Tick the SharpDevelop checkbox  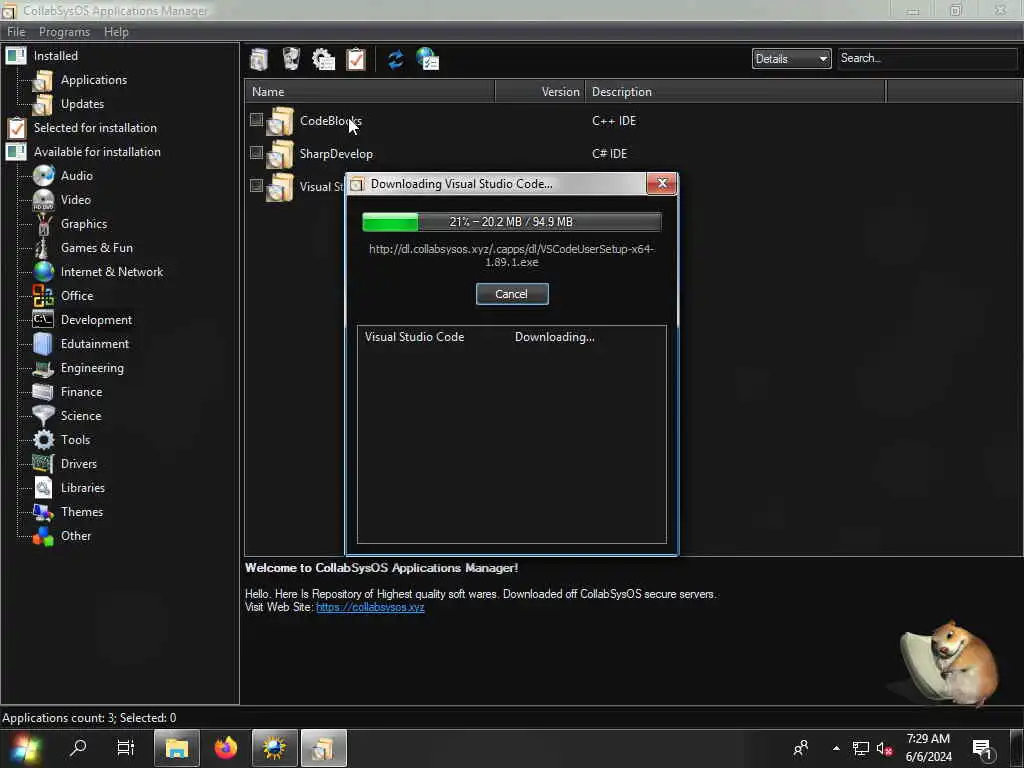[256, 153]
